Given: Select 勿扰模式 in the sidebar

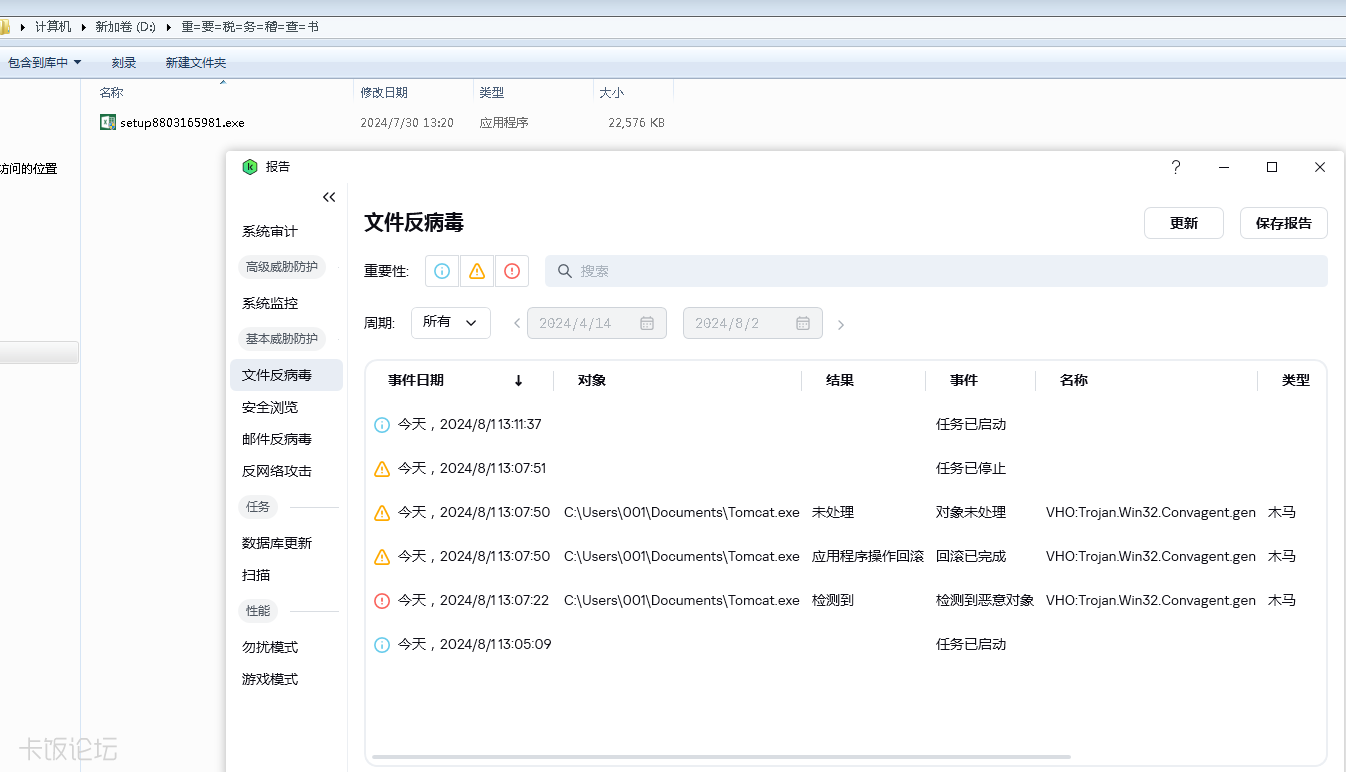Looking at the screenshot, I should 270,647.
